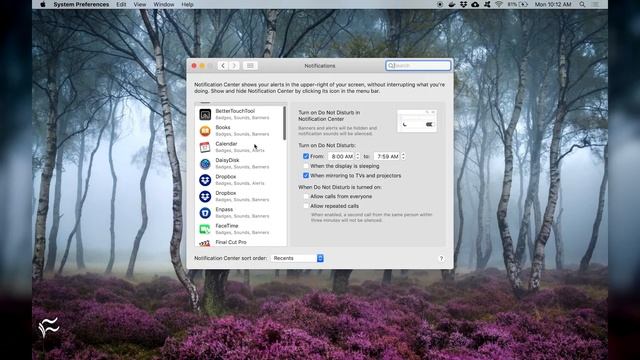Disable When mirroring to TVs and projectors

click(x=306, y=176)
